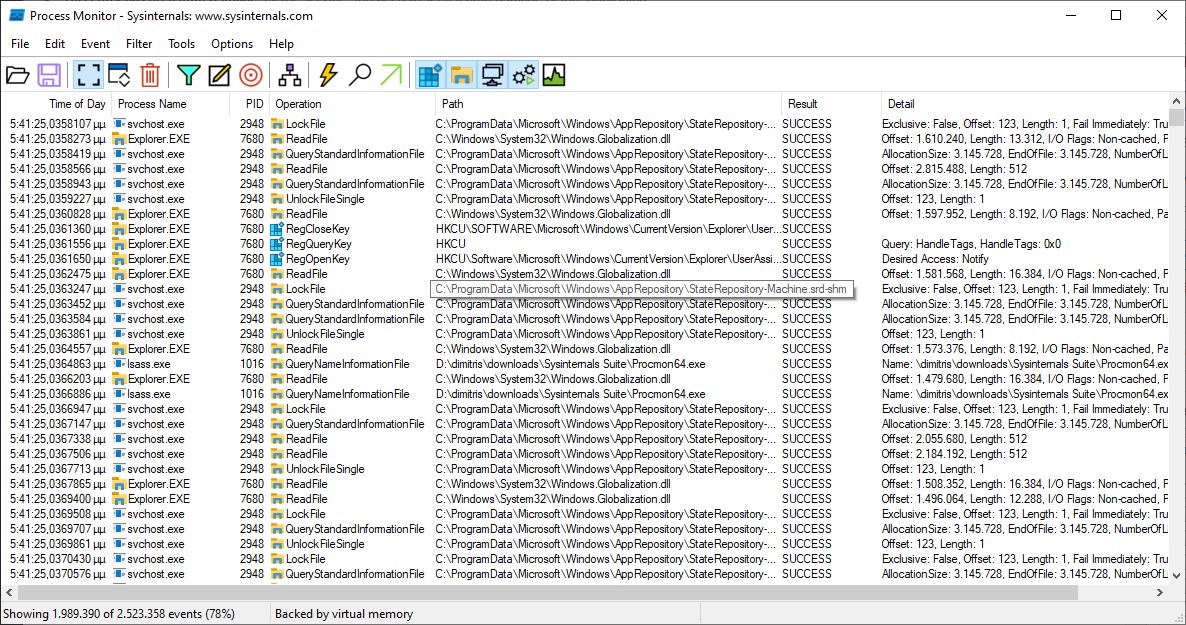Open the Edit menu
Image resolution: width=1186 pixels, height=625 pixels.
coord(54,44)
